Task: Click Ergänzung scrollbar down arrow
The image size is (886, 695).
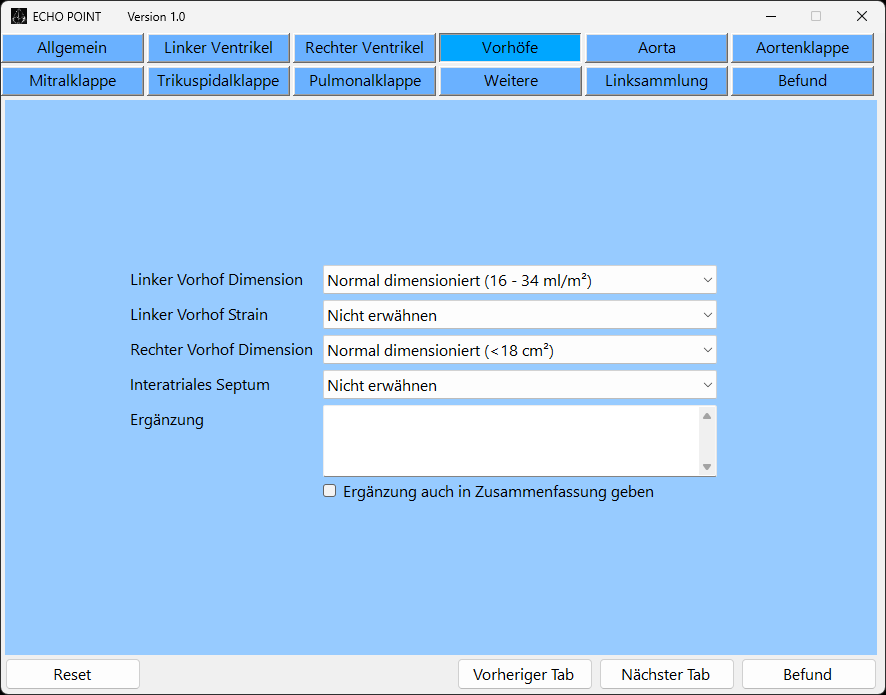Action: (707, 466)
